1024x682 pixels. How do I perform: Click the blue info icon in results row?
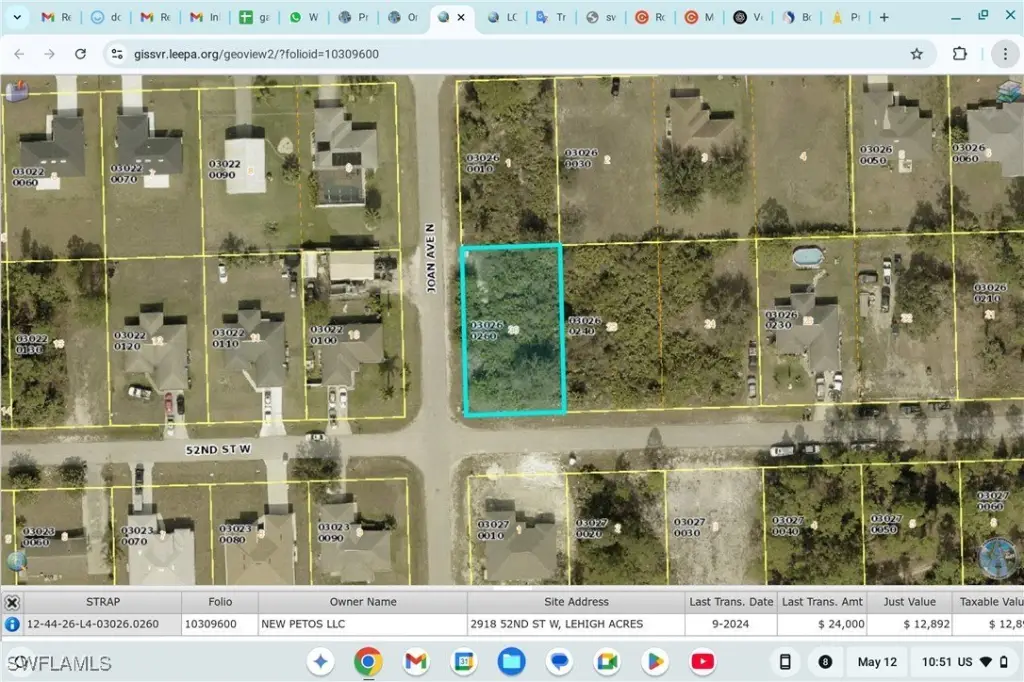[x=12, y=624]
